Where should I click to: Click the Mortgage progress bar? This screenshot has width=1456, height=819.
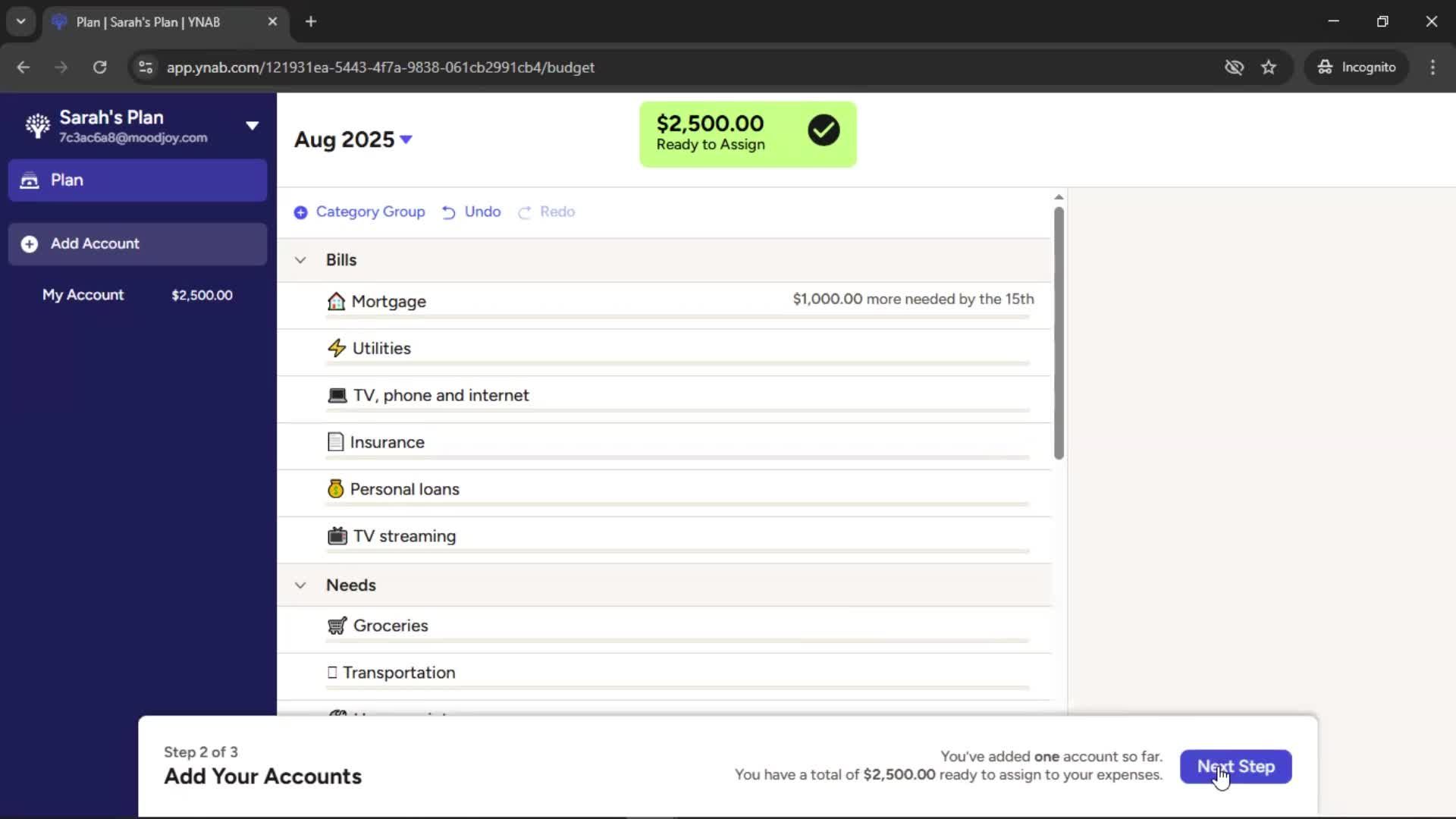(x=677, y=317)
